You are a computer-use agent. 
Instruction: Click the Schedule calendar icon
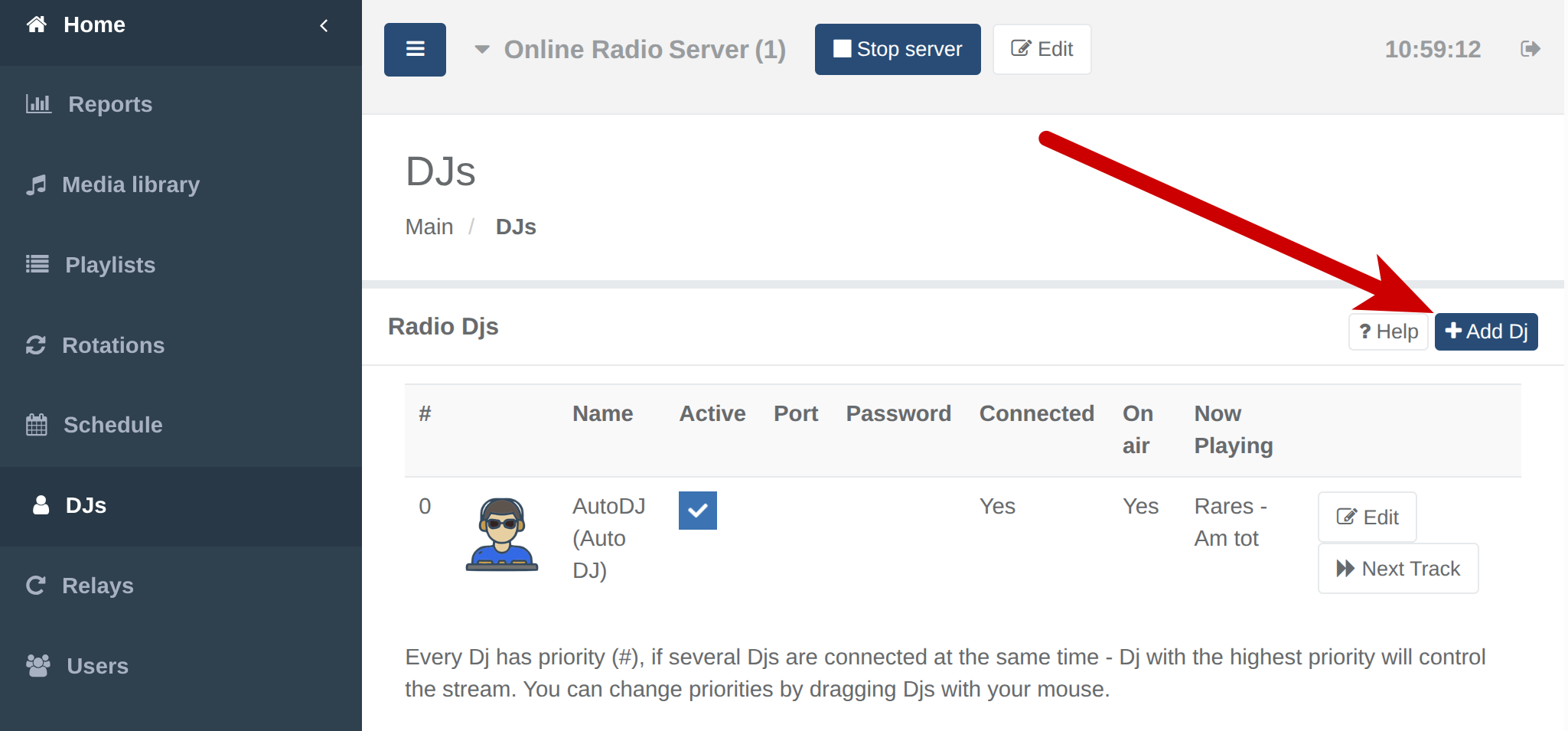pos(37,425)
